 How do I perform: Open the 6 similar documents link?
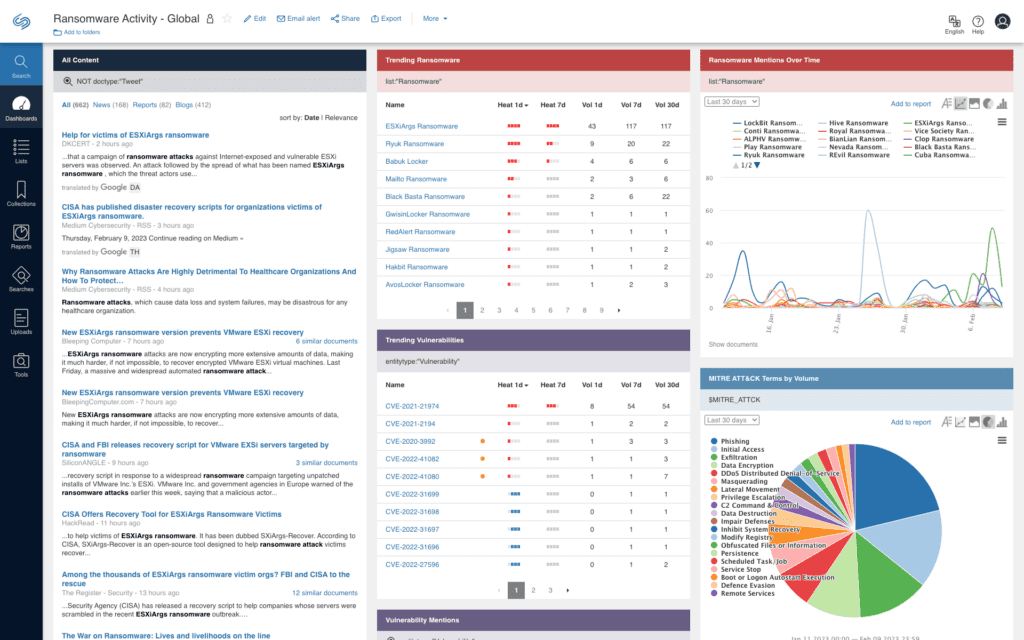pos(327,342)
